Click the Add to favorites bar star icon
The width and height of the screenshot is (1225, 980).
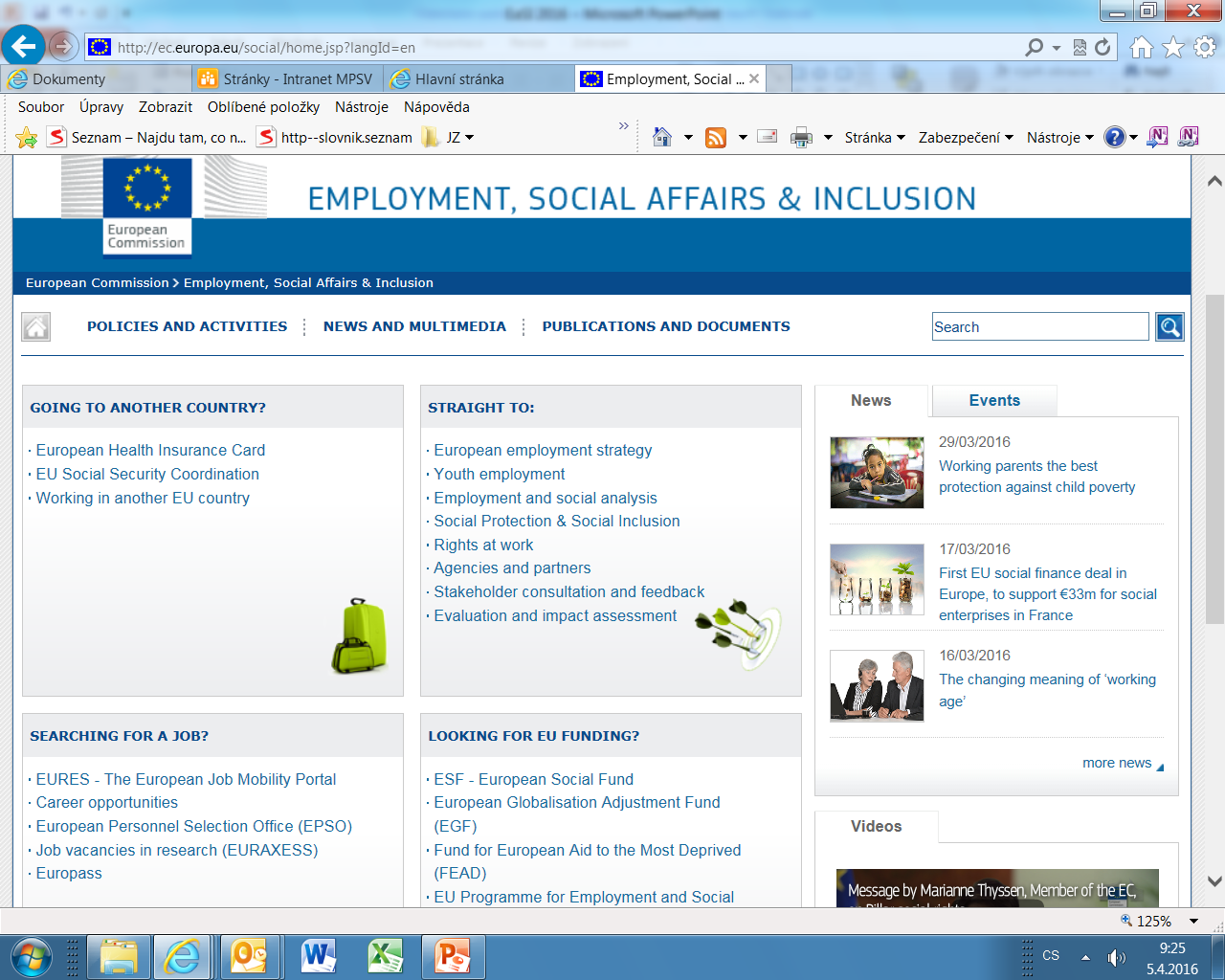click(x=27, y=138)
